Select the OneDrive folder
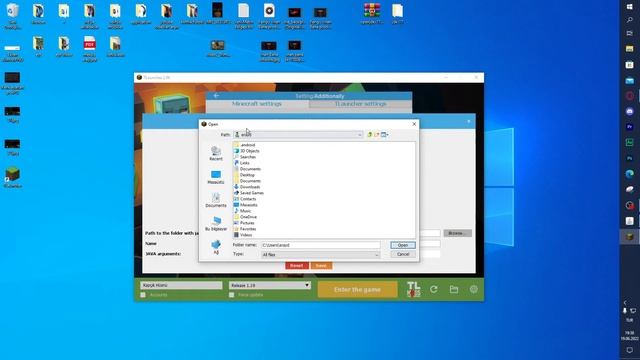Screen dimensions: 640x360 click(x=245, y=217)
